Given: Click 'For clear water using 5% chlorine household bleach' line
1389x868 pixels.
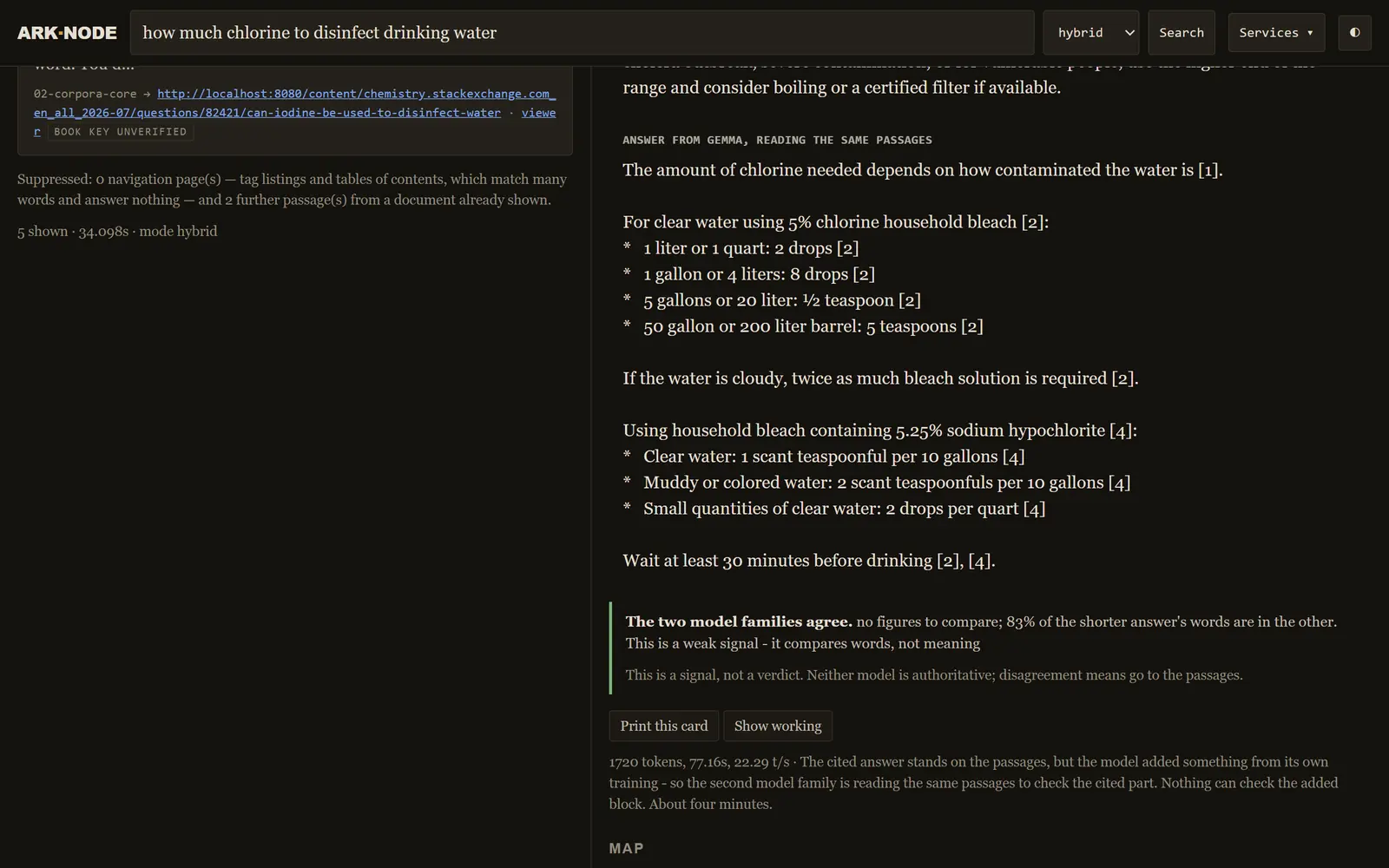Looking at the screenshot, I should click(835, 222).
